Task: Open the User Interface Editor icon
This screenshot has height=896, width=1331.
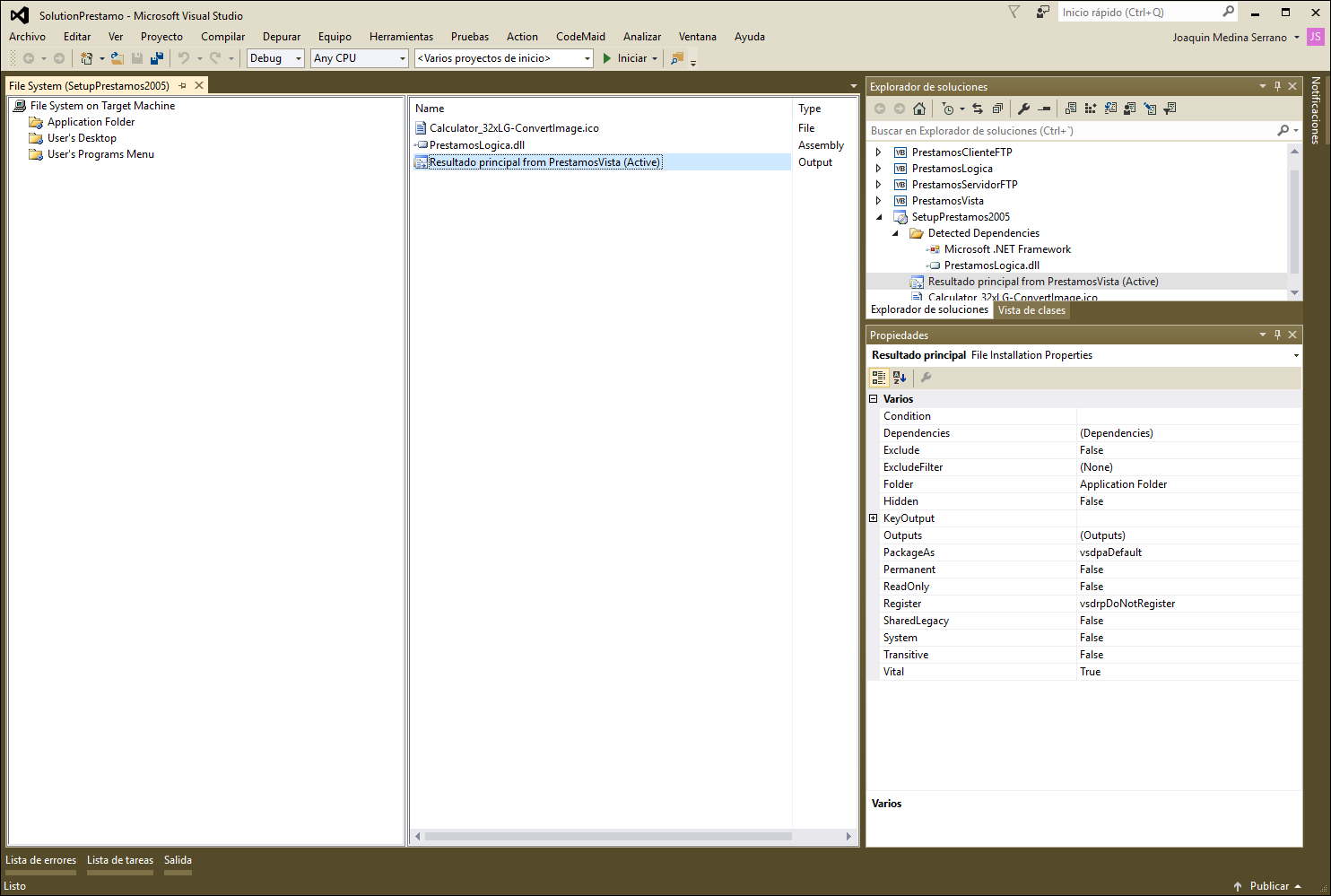Action: point(1130,109)
